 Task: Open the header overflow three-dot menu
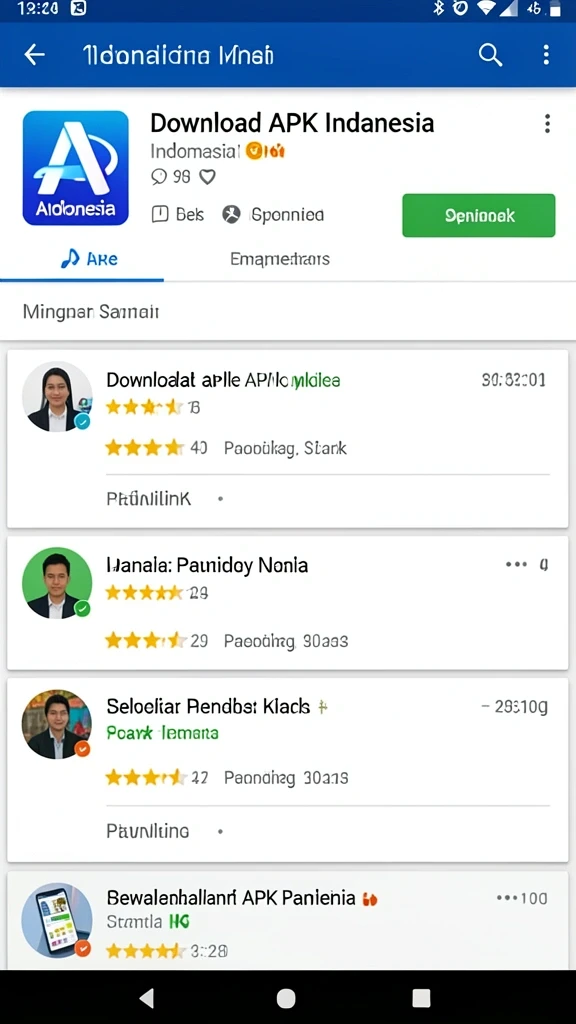[x=546, y=55]
